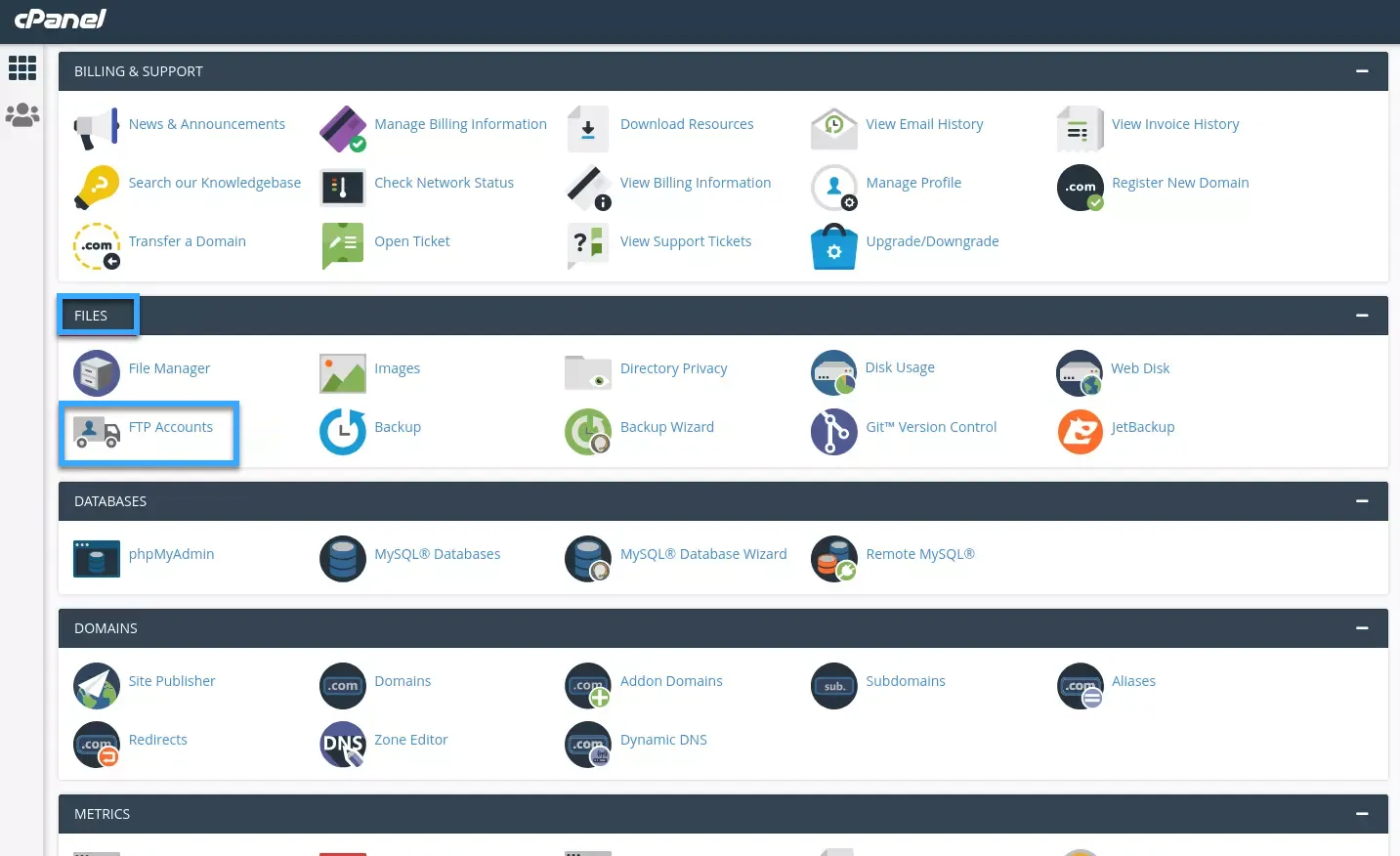Collapse the Files section

pyautogui.click(x=1362, y=316)
